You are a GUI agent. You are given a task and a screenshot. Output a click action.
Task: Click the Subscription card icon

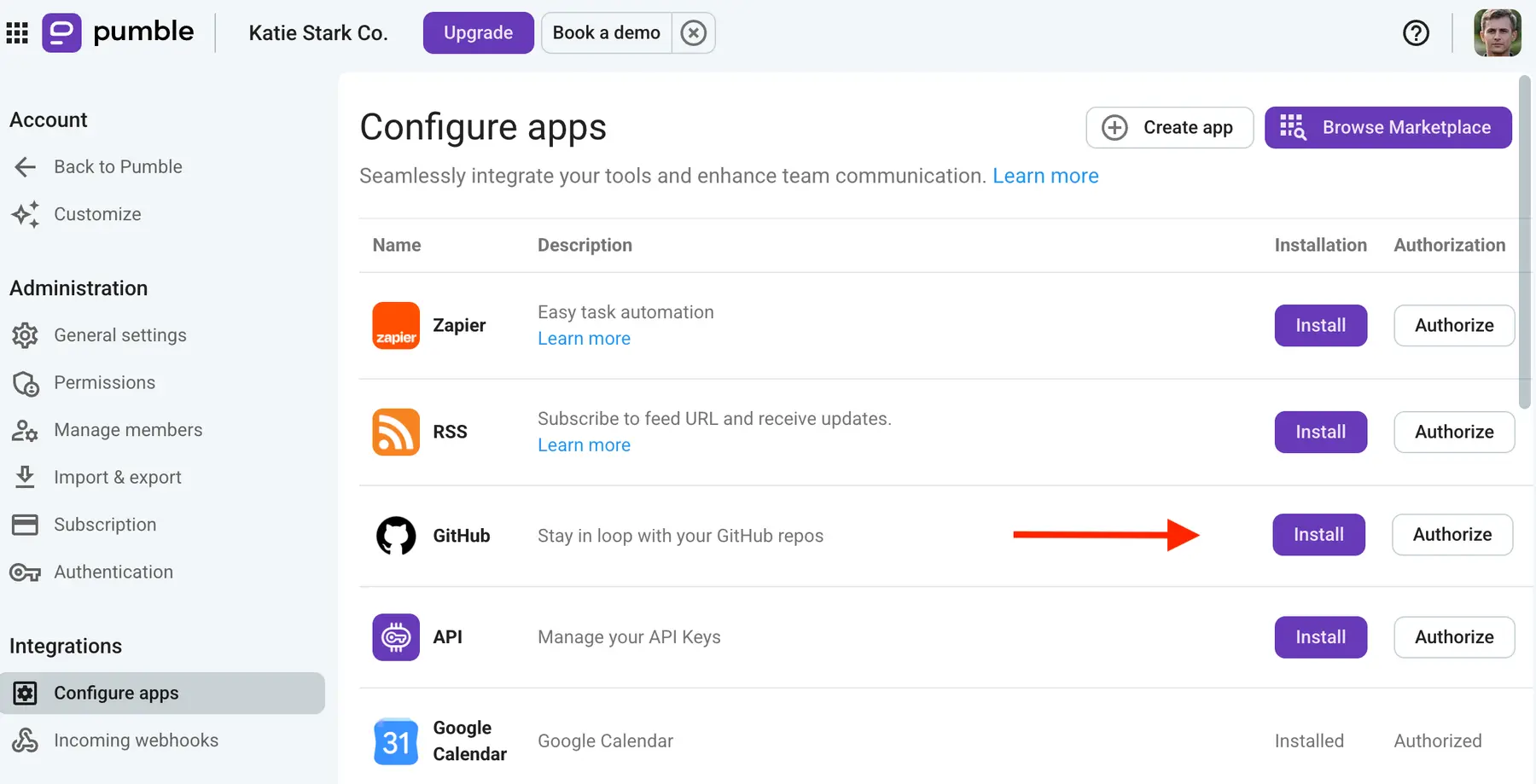click(x=25, y=525)
